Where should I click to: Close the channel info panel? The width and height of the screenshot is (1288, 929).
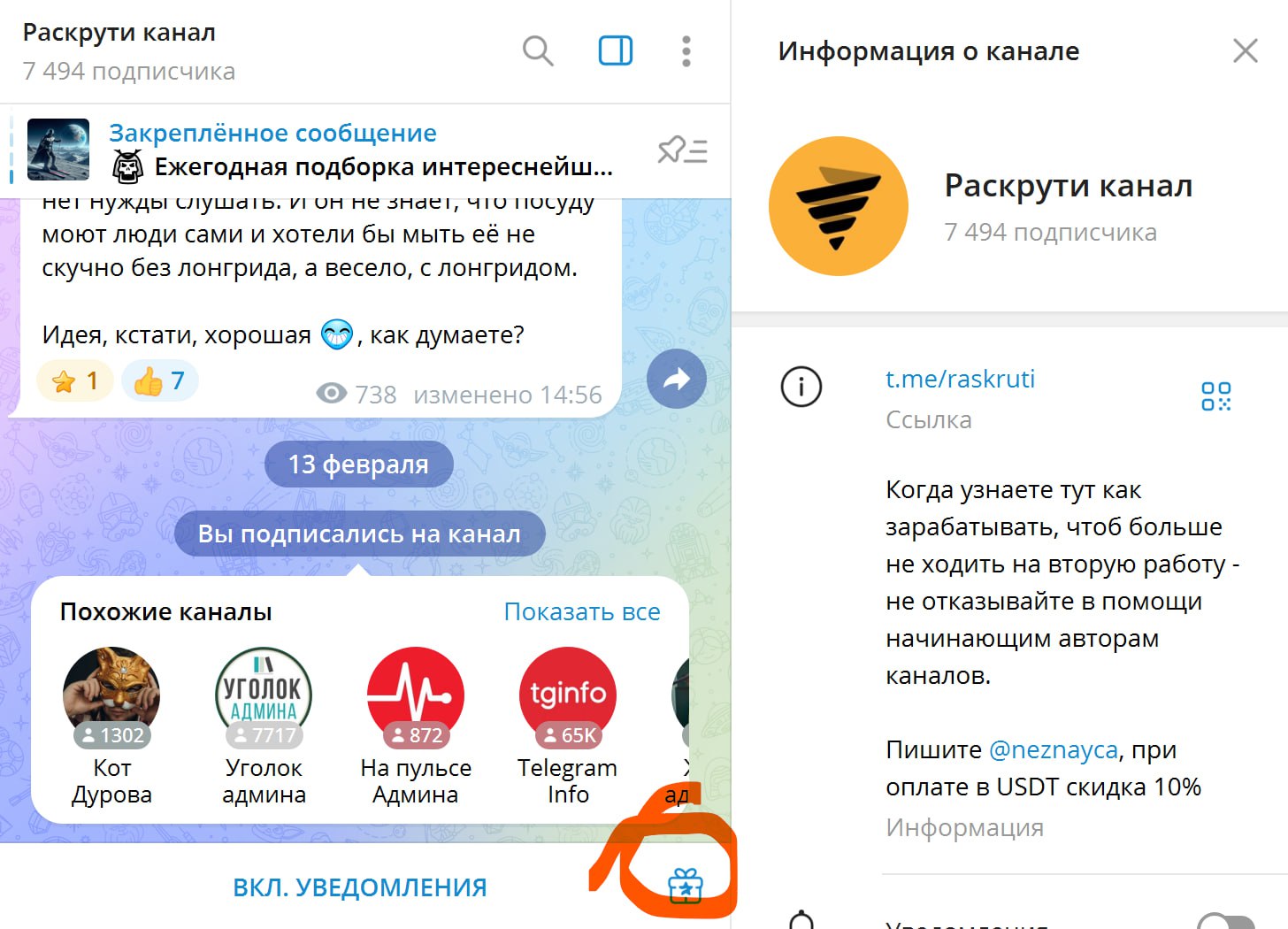pos(1246,51)
